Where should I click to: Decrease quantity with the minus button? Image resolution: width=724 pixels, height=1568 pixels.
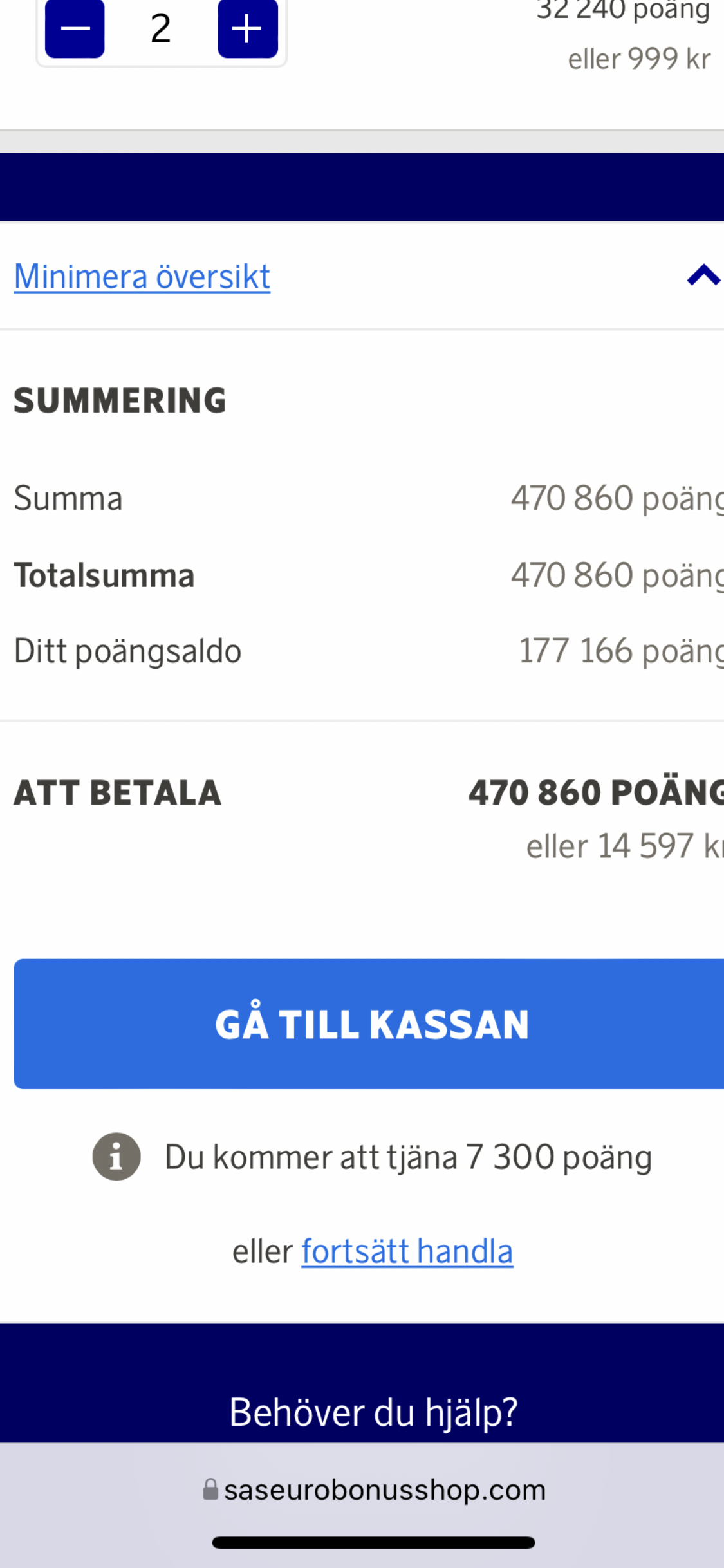75,29
